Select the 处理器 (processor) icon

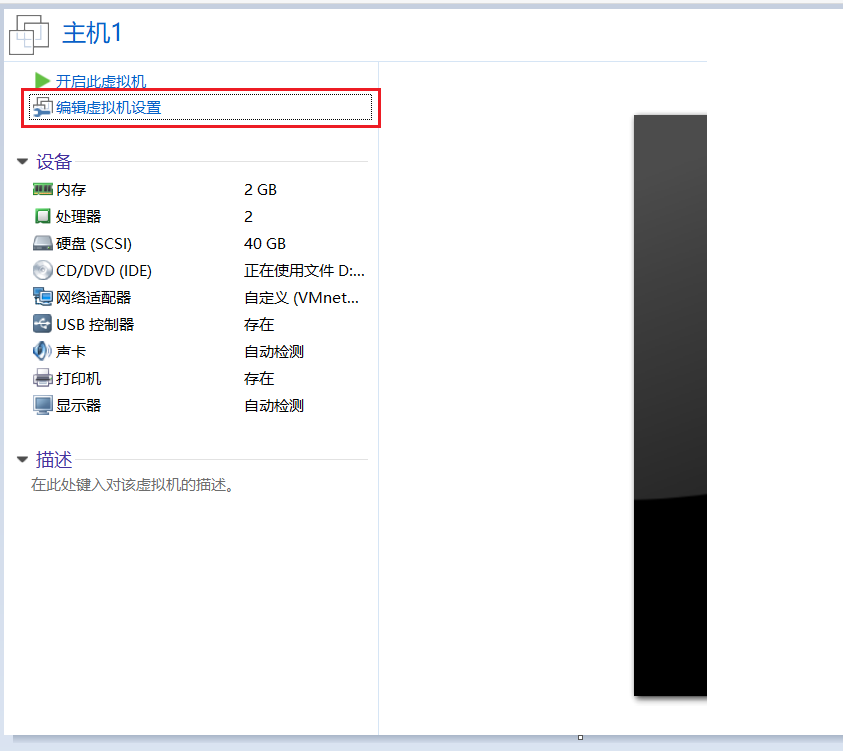point(43,216)
